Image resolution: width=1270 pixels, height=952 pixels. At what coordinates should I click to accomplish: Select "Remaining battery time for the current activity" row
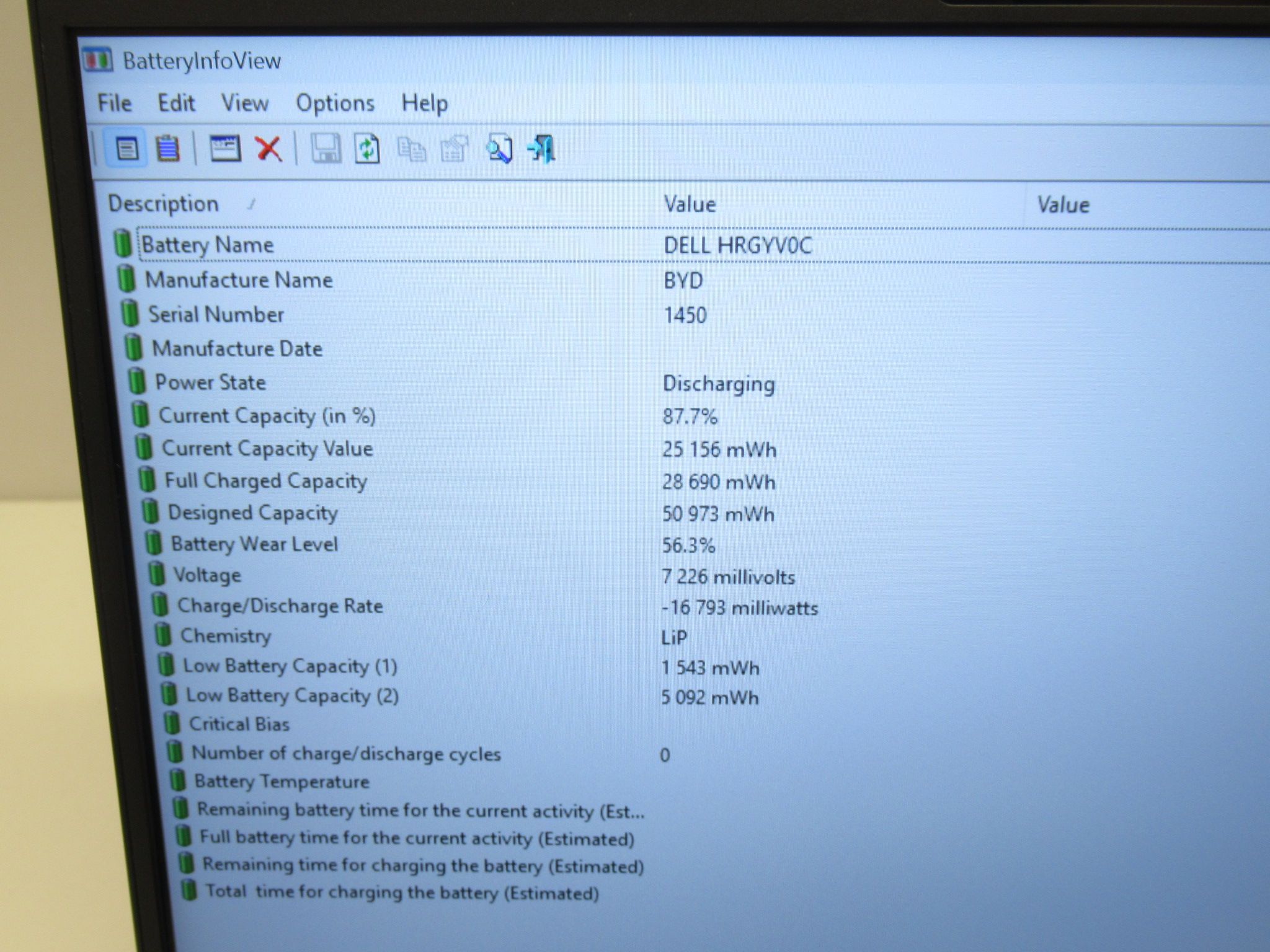[421, 810]
